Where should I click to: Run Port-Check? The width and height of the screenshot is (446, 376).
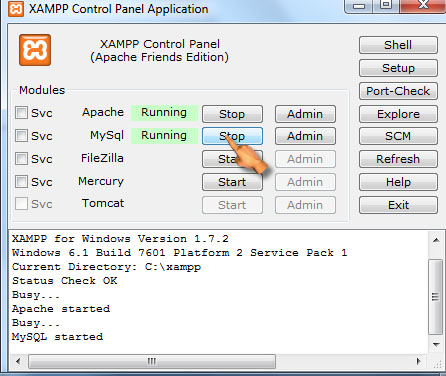398,91
